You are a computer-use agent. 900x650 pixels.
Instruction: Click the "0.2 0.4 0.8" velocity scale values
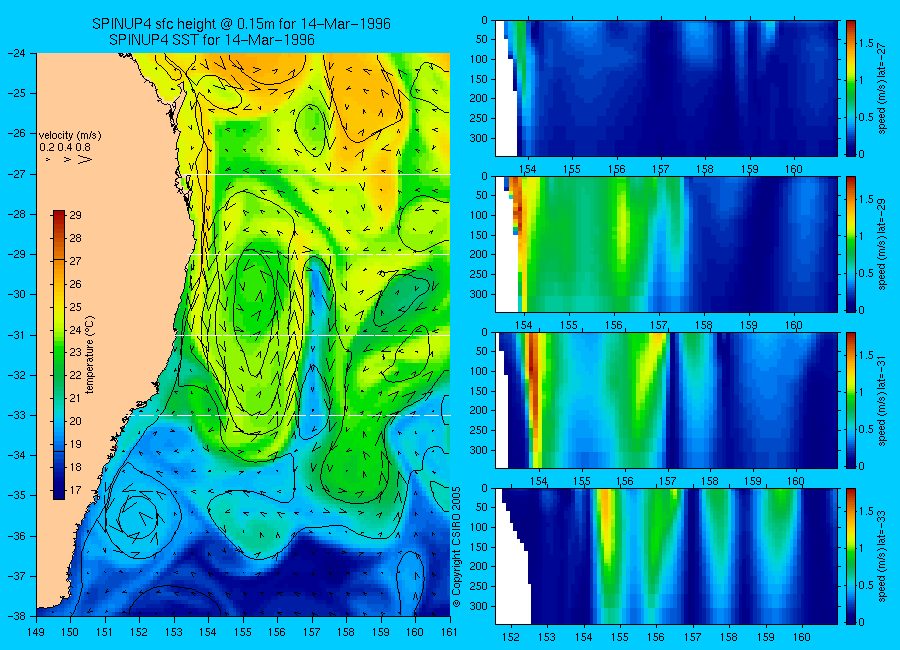pos(65,147)
